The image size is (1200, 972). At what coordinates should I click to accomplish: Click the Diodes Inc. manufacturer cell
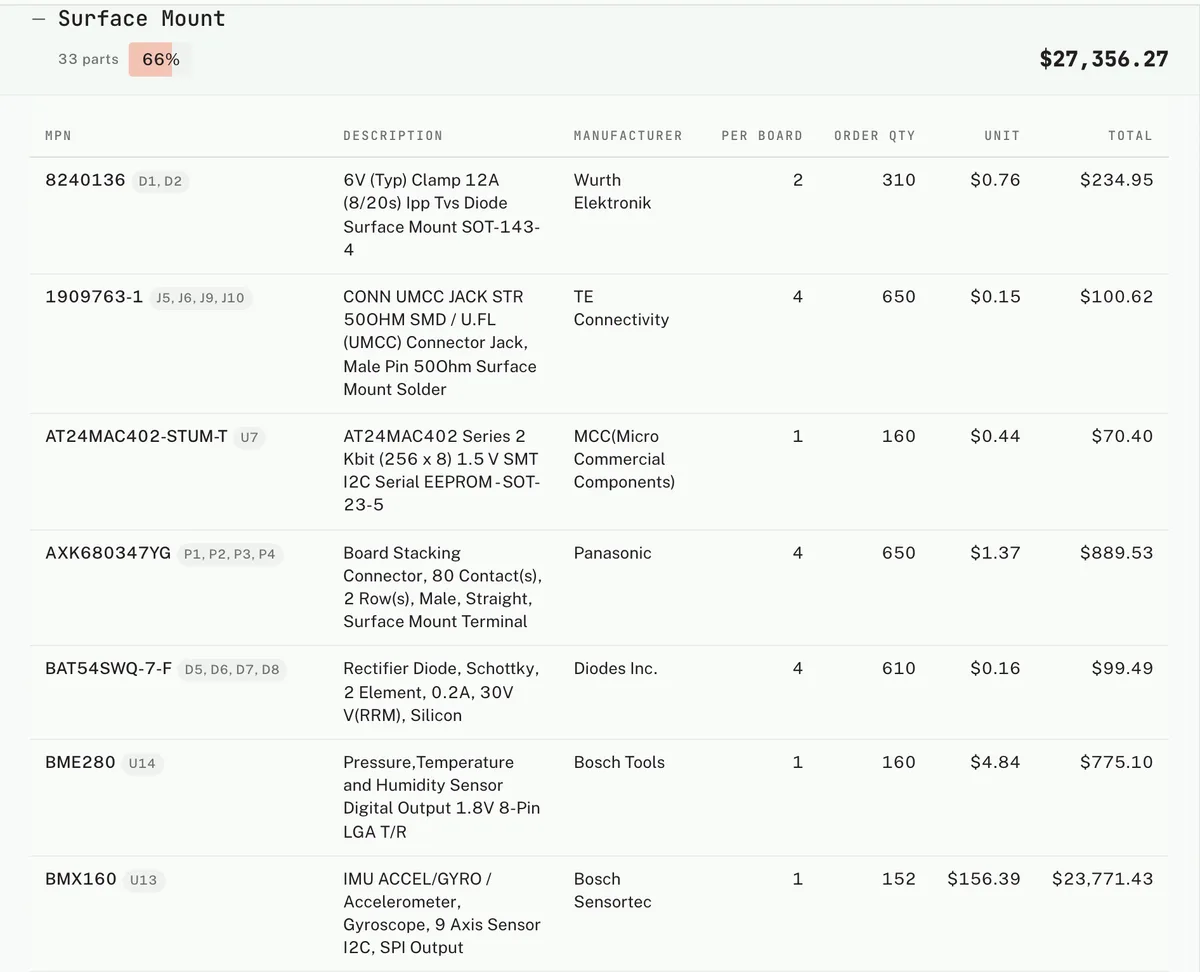click(615, 669)
